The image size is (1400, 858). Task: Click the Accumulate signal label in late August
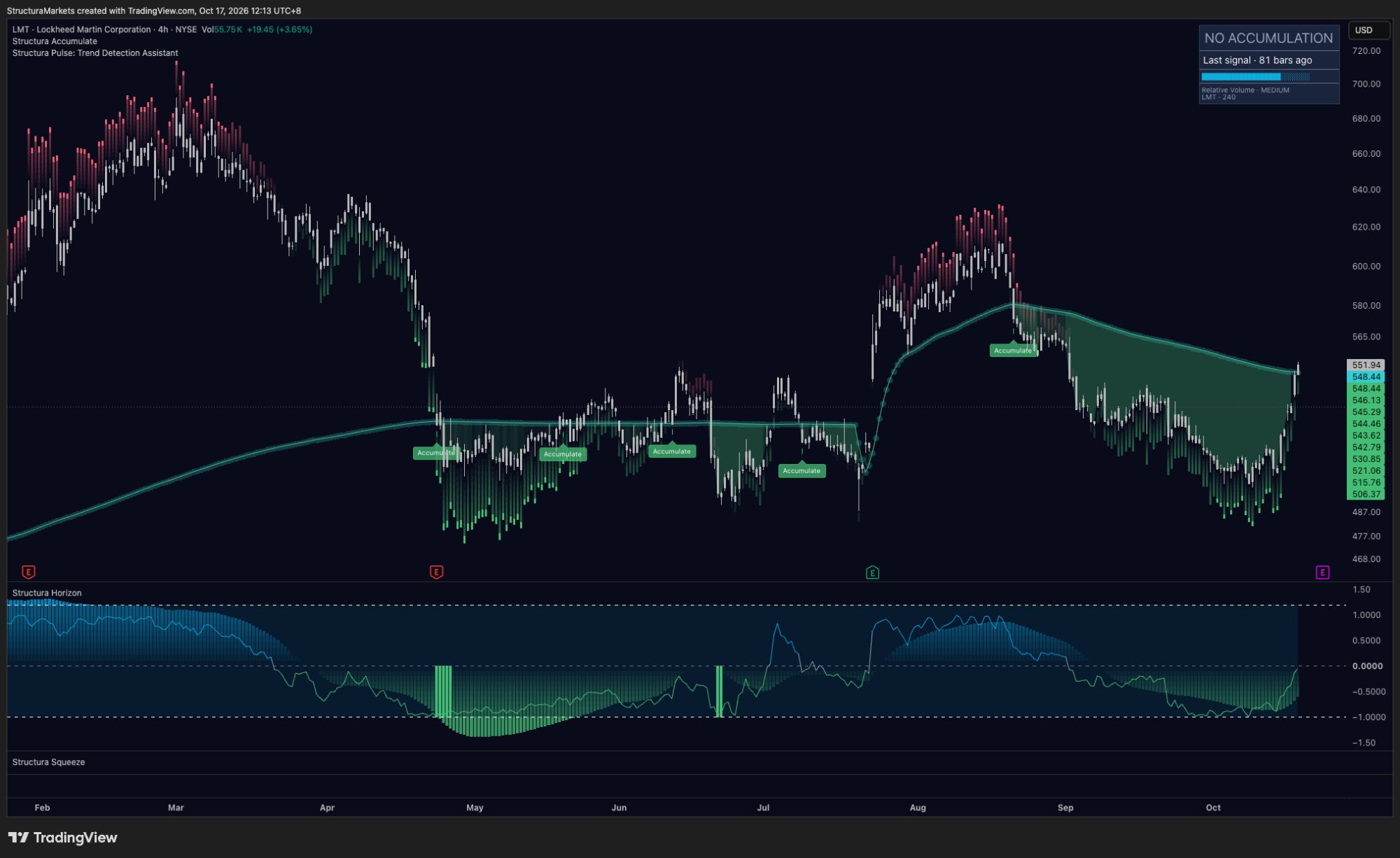click(1013, 351)
